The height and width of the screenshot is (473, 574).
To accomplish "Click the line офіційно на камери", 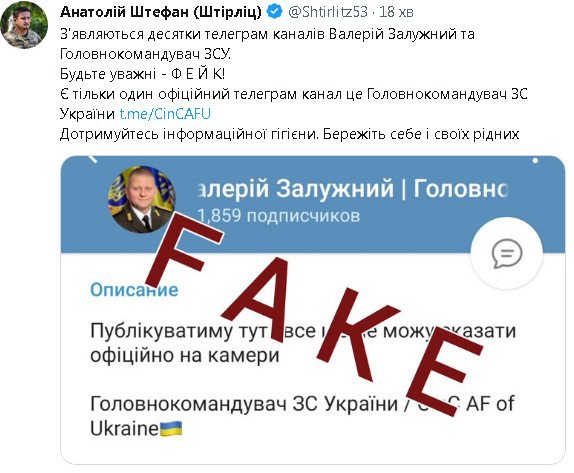I will tap(185, 355).
